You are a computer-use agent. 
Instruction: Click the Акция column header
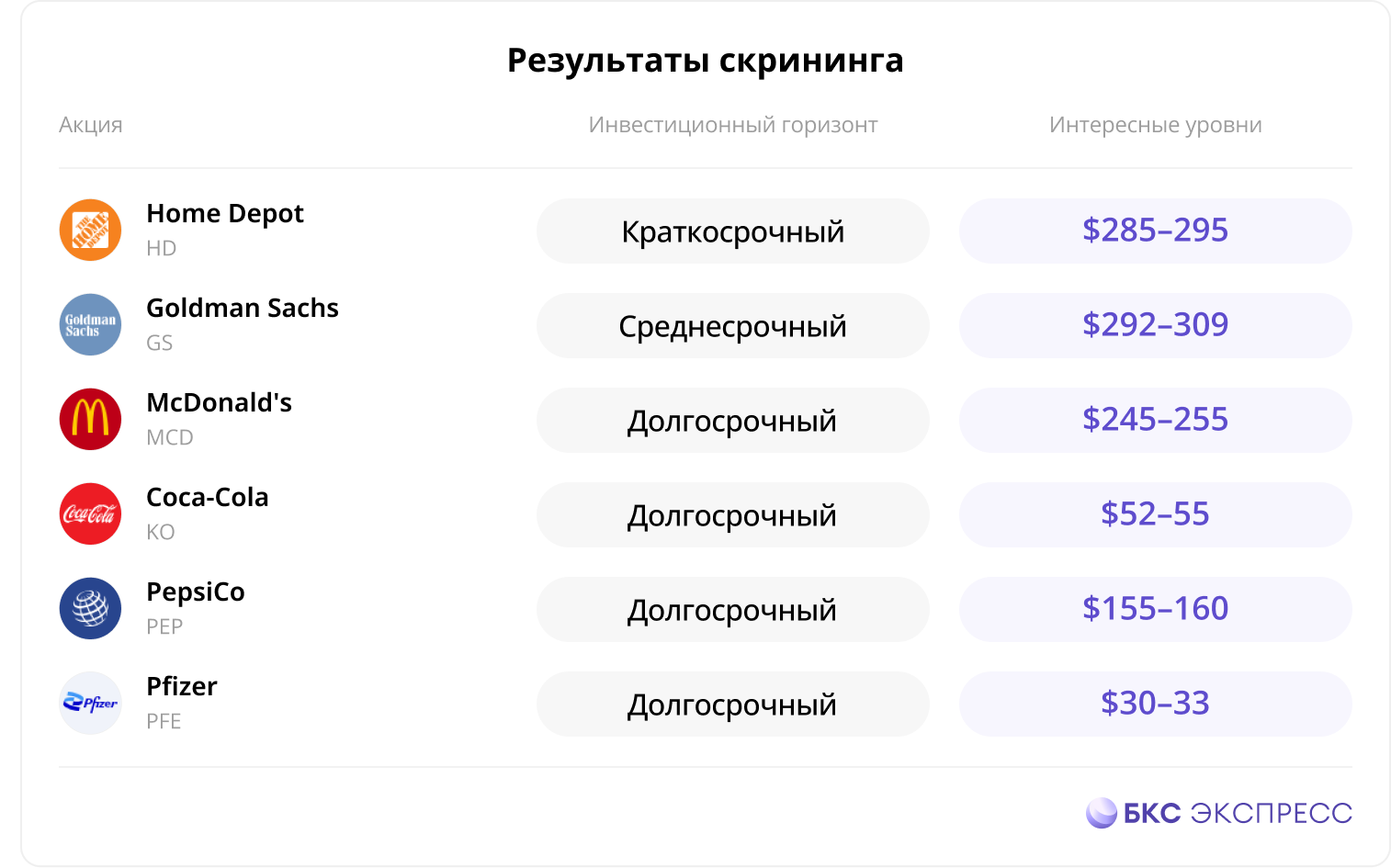pos(90,125)
